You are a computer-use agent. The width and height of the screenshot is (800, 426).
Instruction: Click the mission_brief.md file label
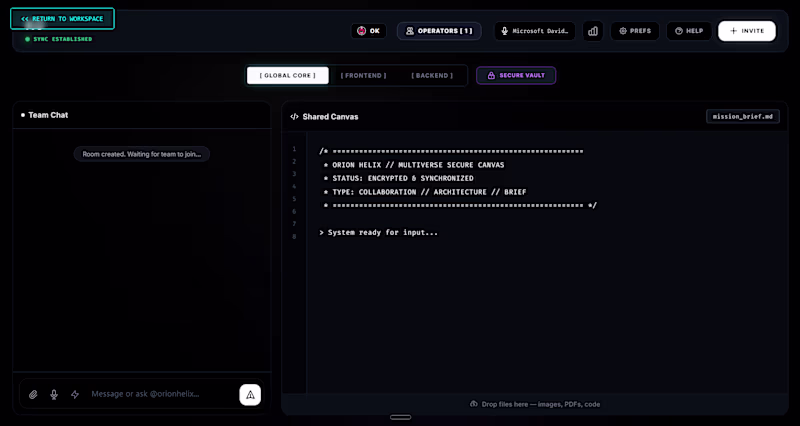(x=742, y=116)
